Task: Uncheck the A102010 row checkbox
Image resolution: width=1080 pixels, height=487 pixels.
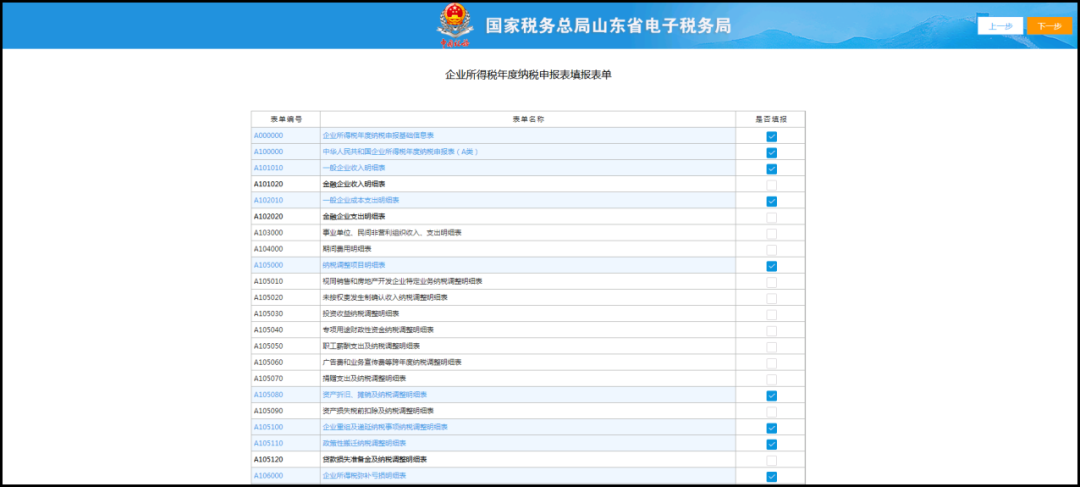Action: tap(771, 201)
